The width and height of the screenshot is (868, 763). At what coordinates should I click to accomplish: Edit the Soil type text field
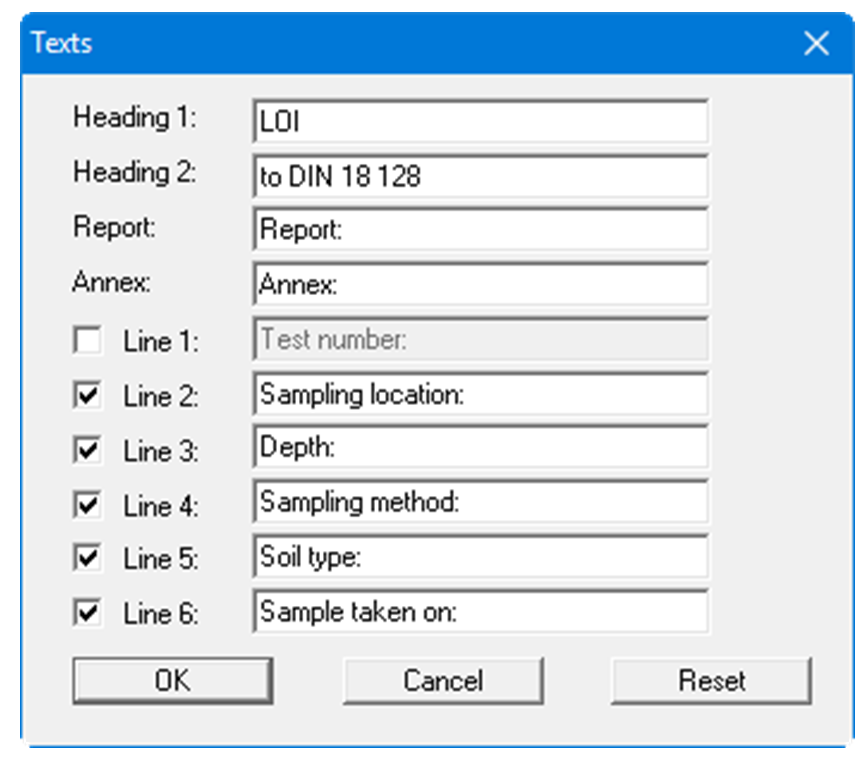point(480,558)
